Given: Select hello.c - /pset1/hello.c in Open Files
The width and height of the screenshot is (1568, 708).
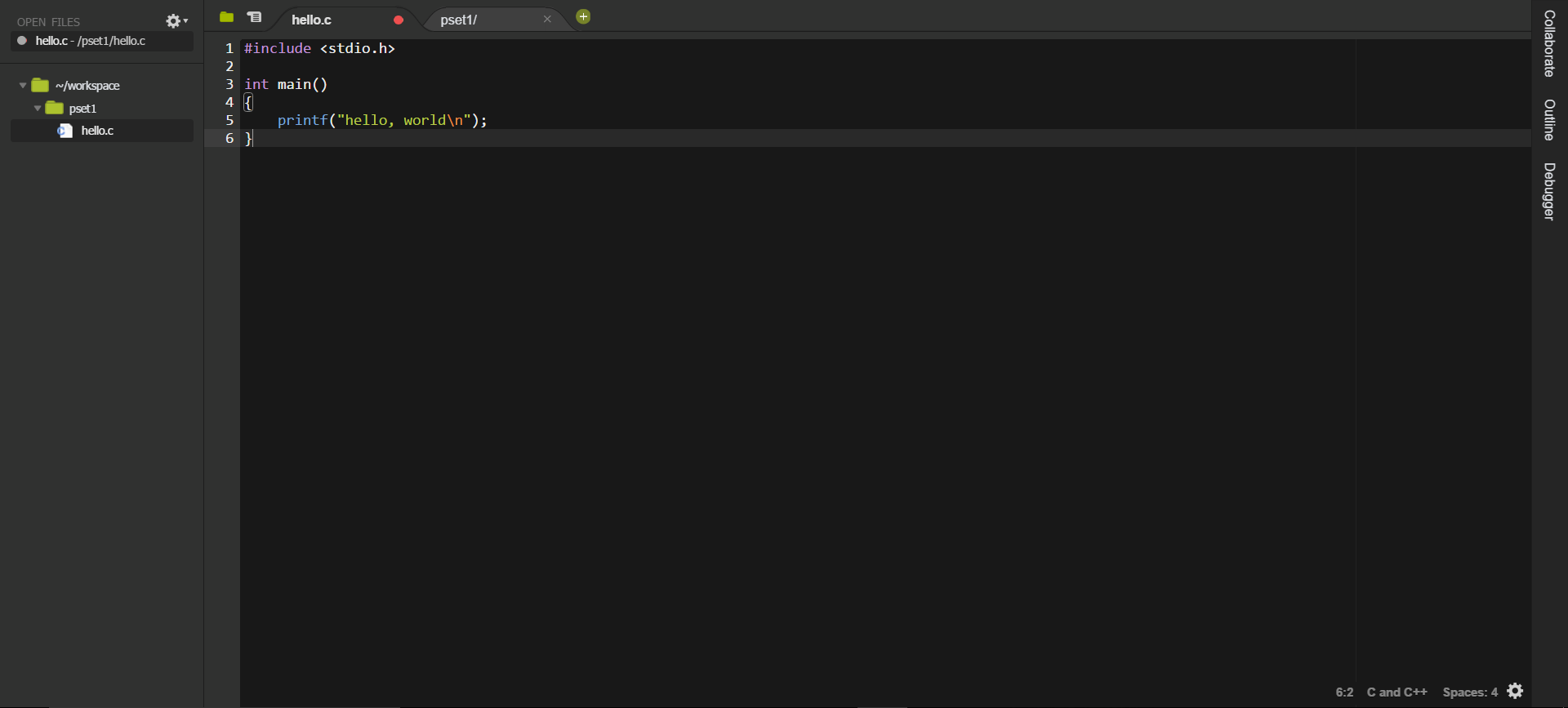Looking at the screenshot, I should pos(102,41).
